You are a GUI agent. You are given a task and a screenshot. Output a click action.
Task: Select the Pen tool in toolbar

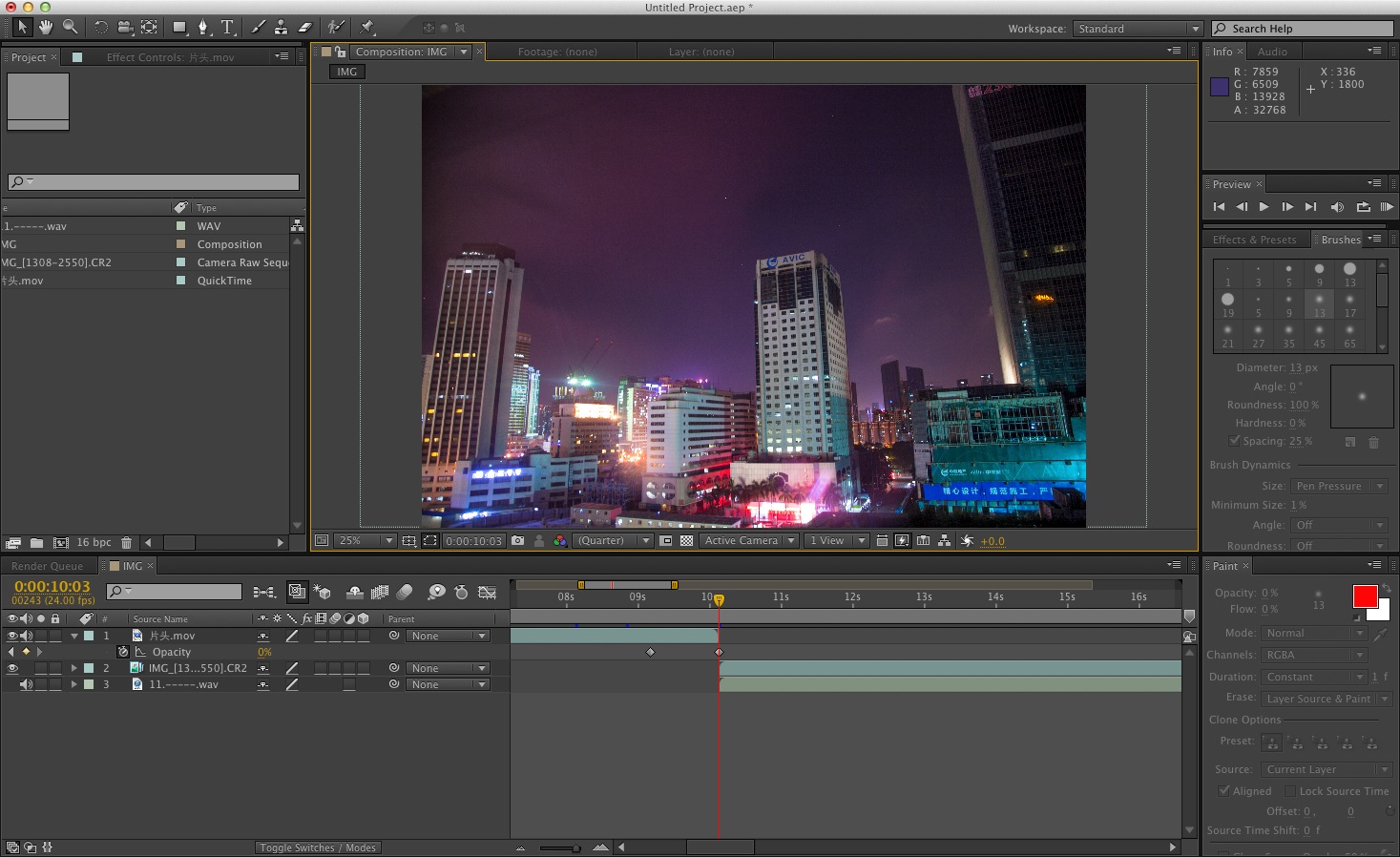202,28
